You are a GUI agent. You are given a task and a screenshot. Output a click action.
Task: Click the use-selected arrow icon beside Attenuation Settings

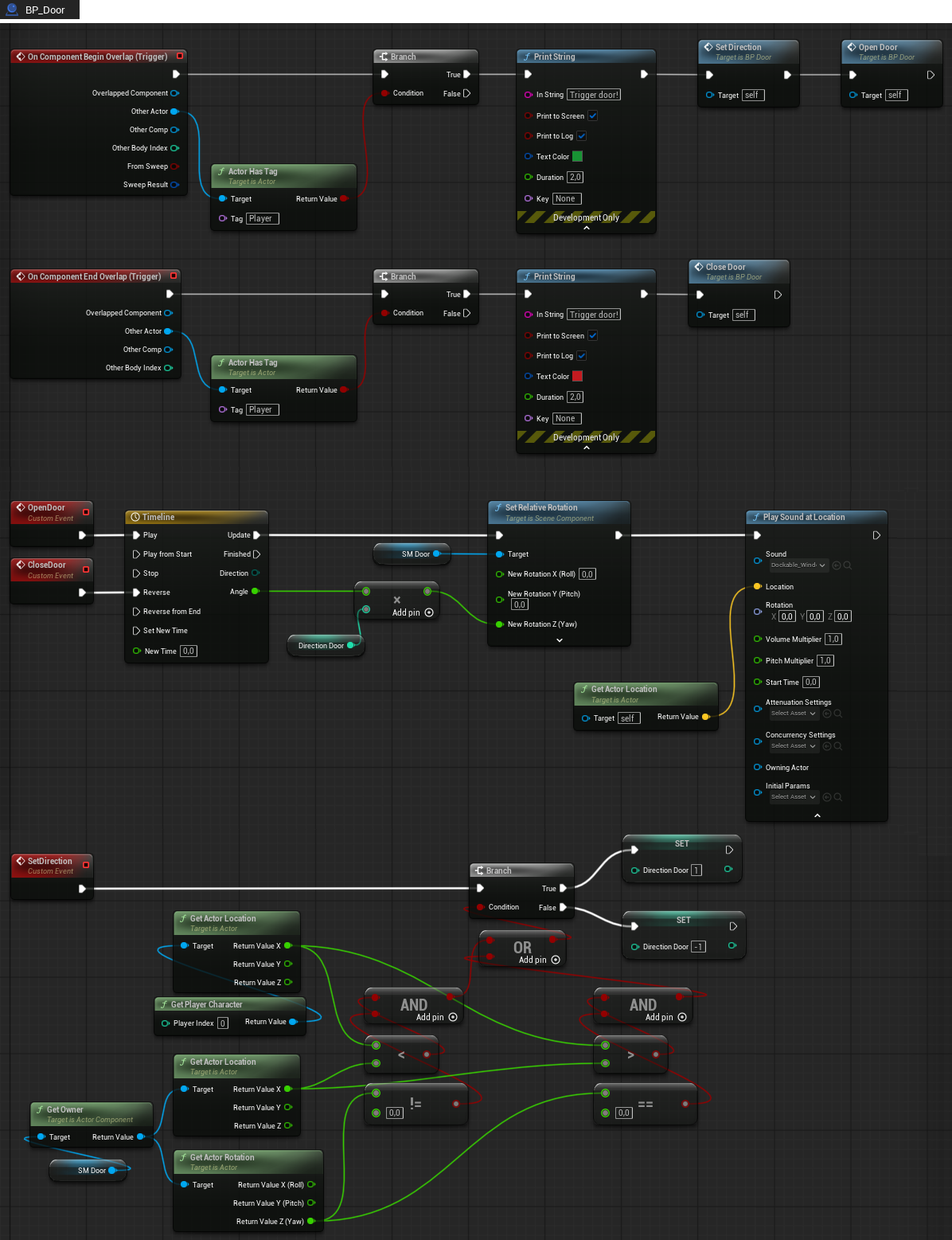tap(826, 714)
